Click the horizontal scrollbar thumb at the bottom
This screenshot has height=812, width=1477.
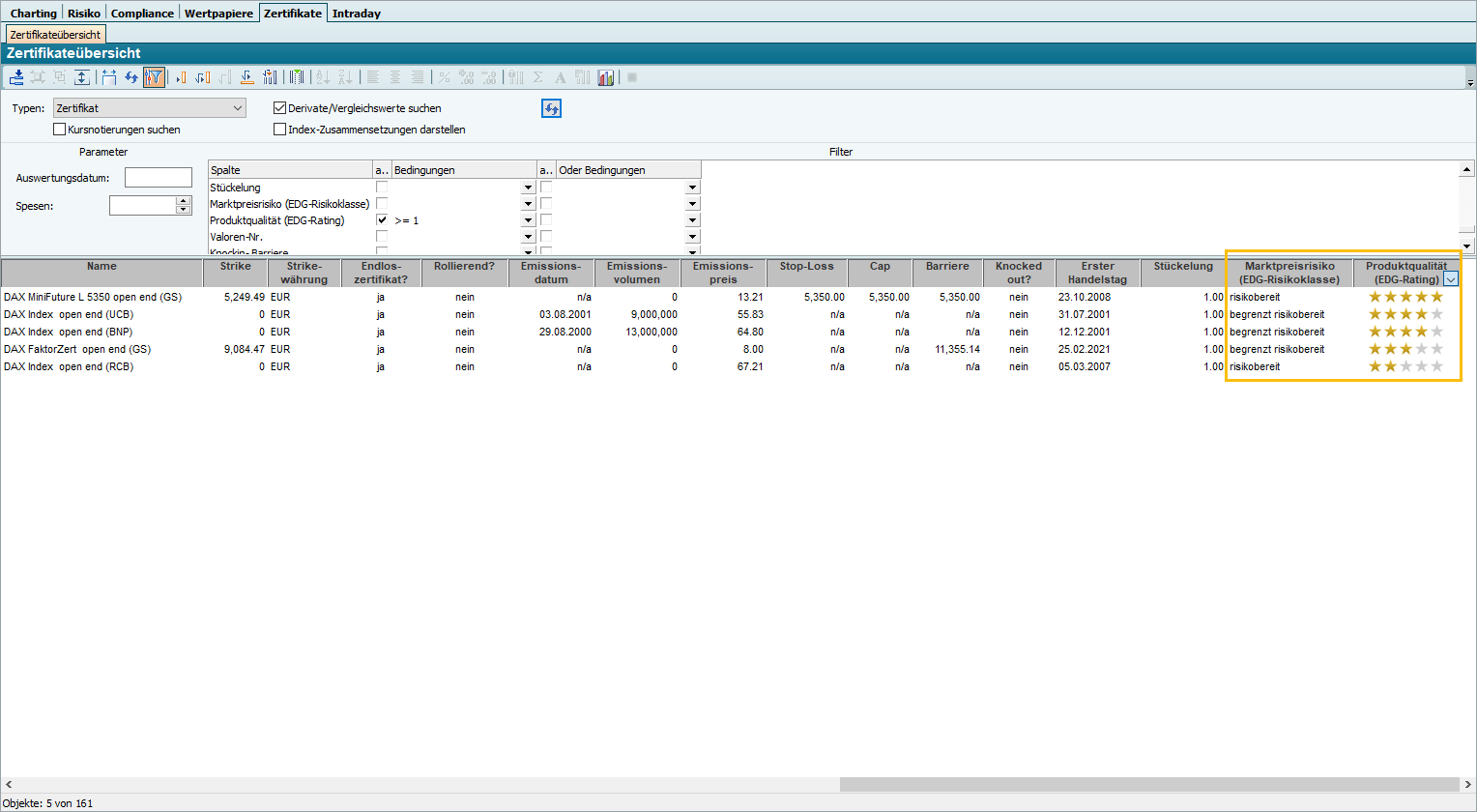point(1148,785)
